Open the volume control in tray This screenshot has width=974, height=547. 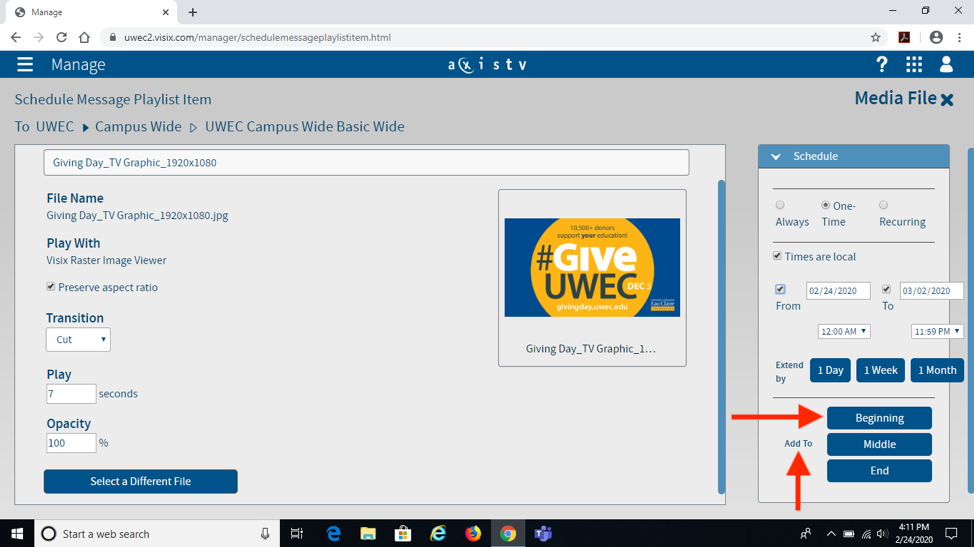(x=882, y=533)
